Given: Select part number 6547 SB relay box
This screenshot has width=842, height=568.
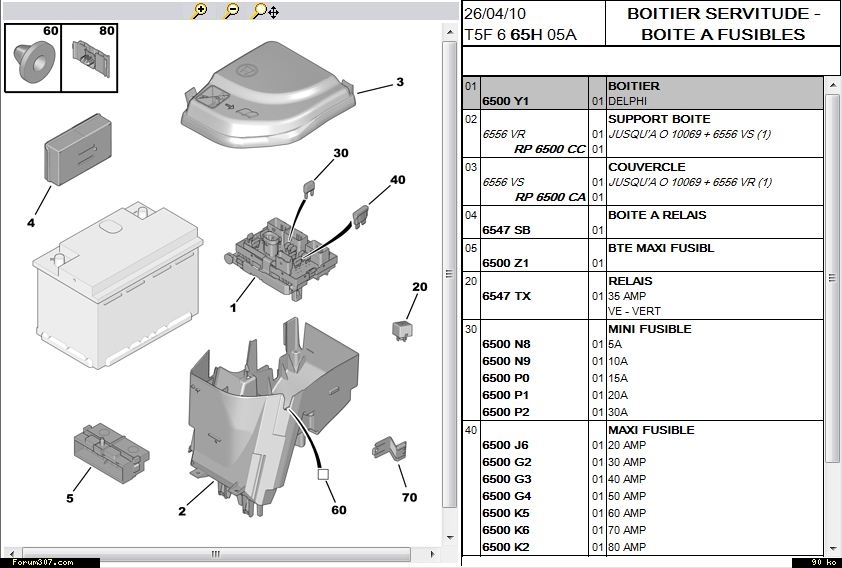Looking at the screenshot, I should click(x=505, y=230).
